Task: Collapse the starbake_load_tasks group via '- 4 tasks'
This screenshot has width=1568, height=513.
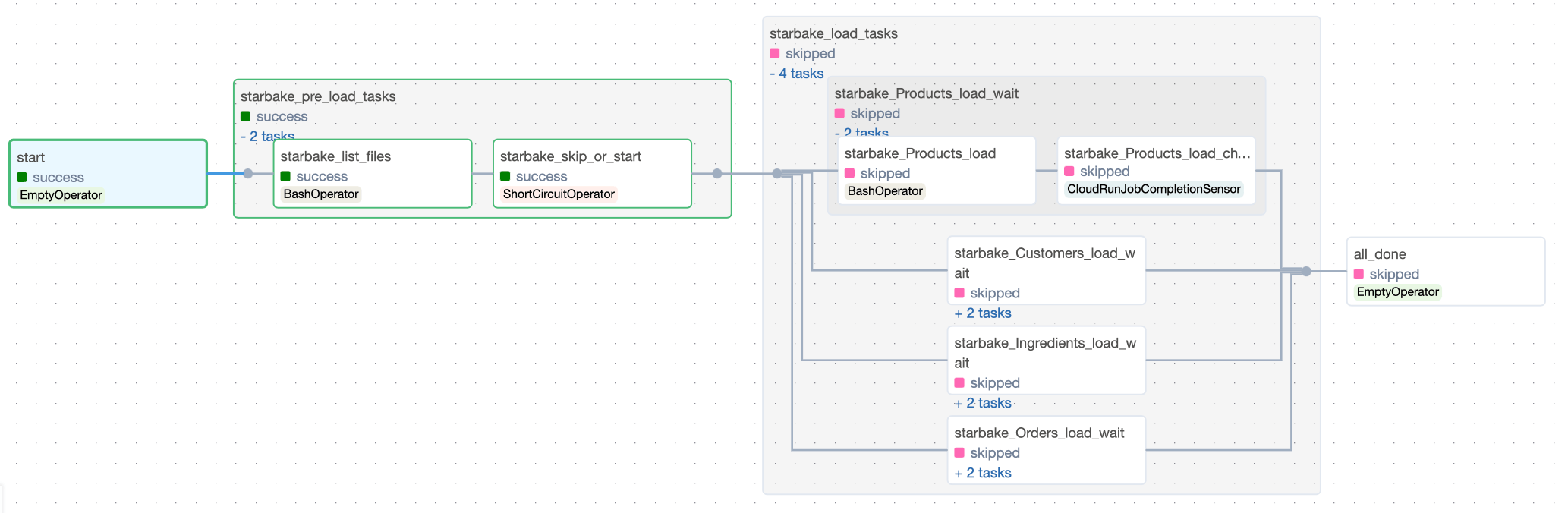Action: click(796, 74)
